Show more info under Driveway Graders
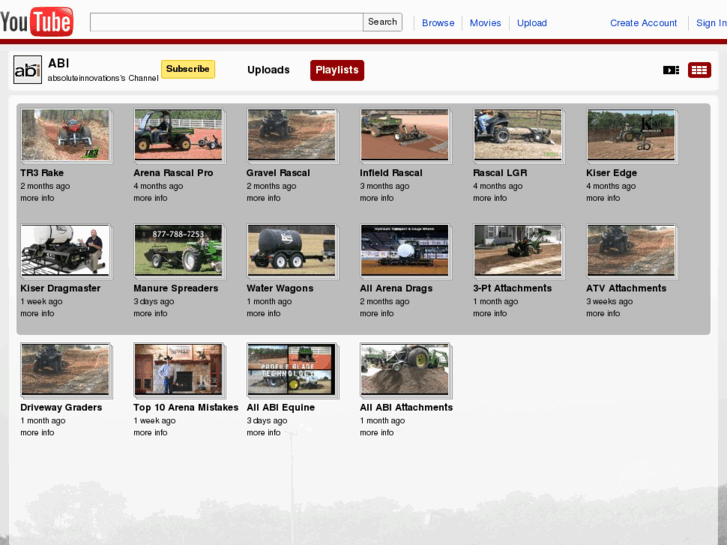This screenshot has width=727, height=545. tap(37, 433)
